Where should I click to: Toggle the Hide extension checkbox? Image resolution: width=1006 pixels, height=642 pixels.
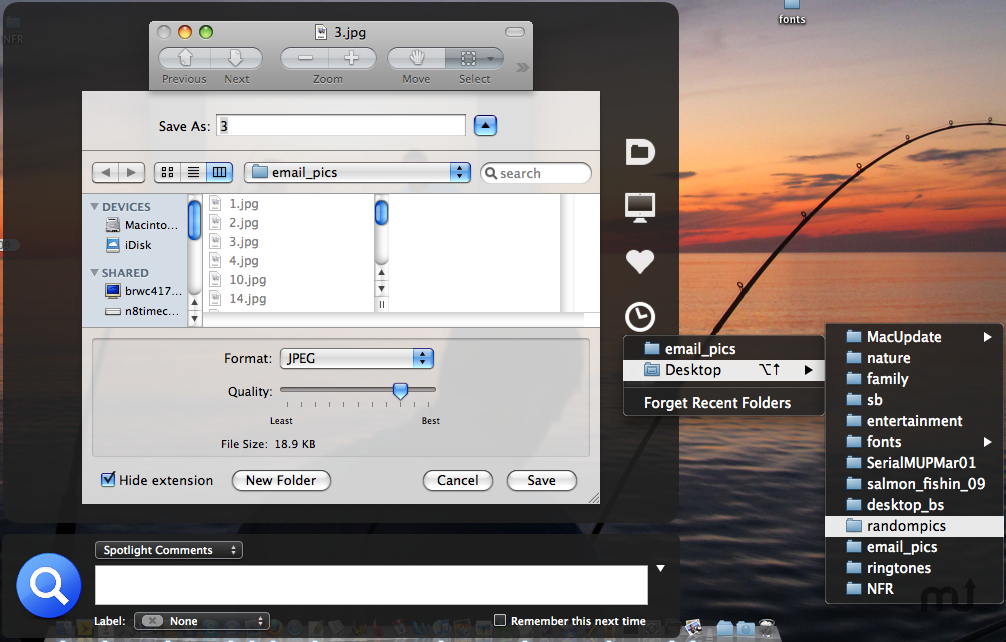[x=108, y=479]
